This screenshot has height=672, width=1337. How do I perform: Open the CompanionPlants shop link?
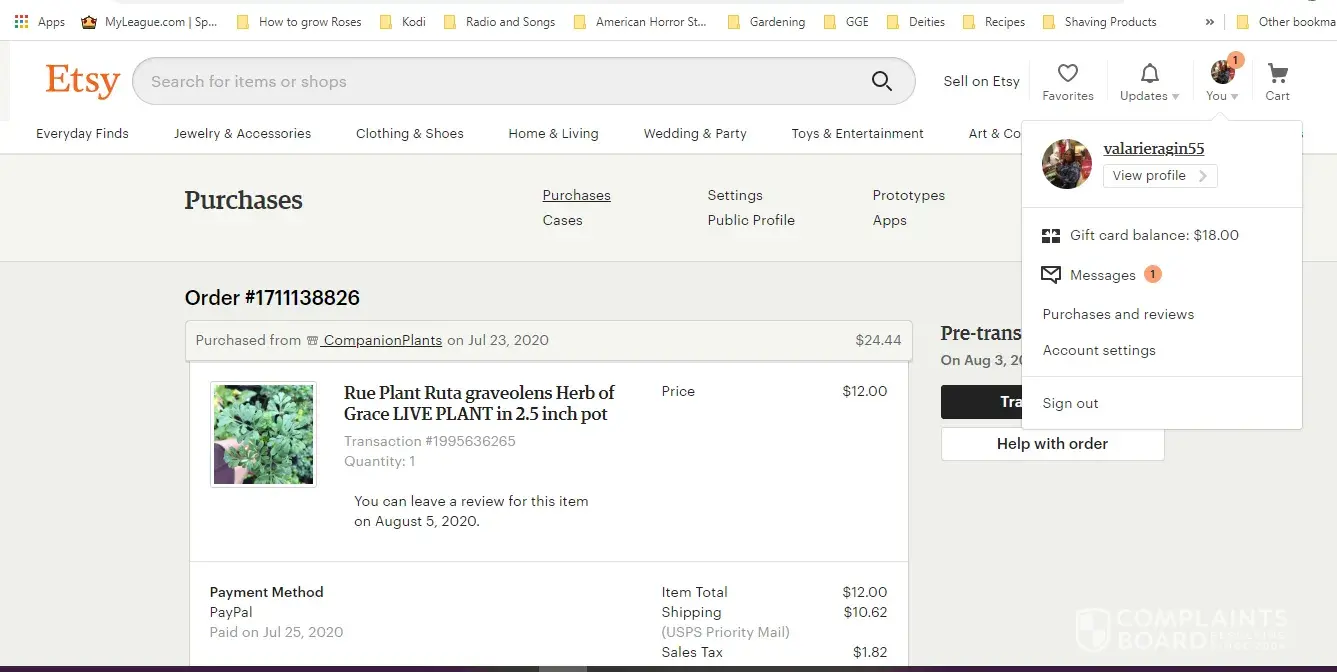[x=382, y=340]
